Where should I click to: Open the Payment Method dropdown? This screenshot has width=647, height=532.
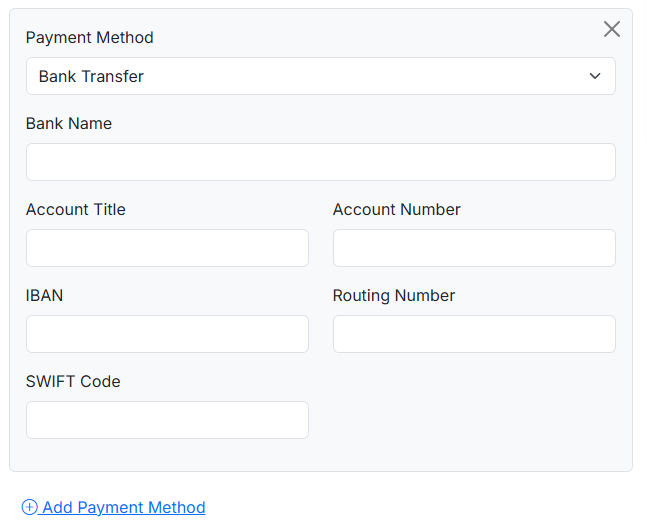(321, 76)
